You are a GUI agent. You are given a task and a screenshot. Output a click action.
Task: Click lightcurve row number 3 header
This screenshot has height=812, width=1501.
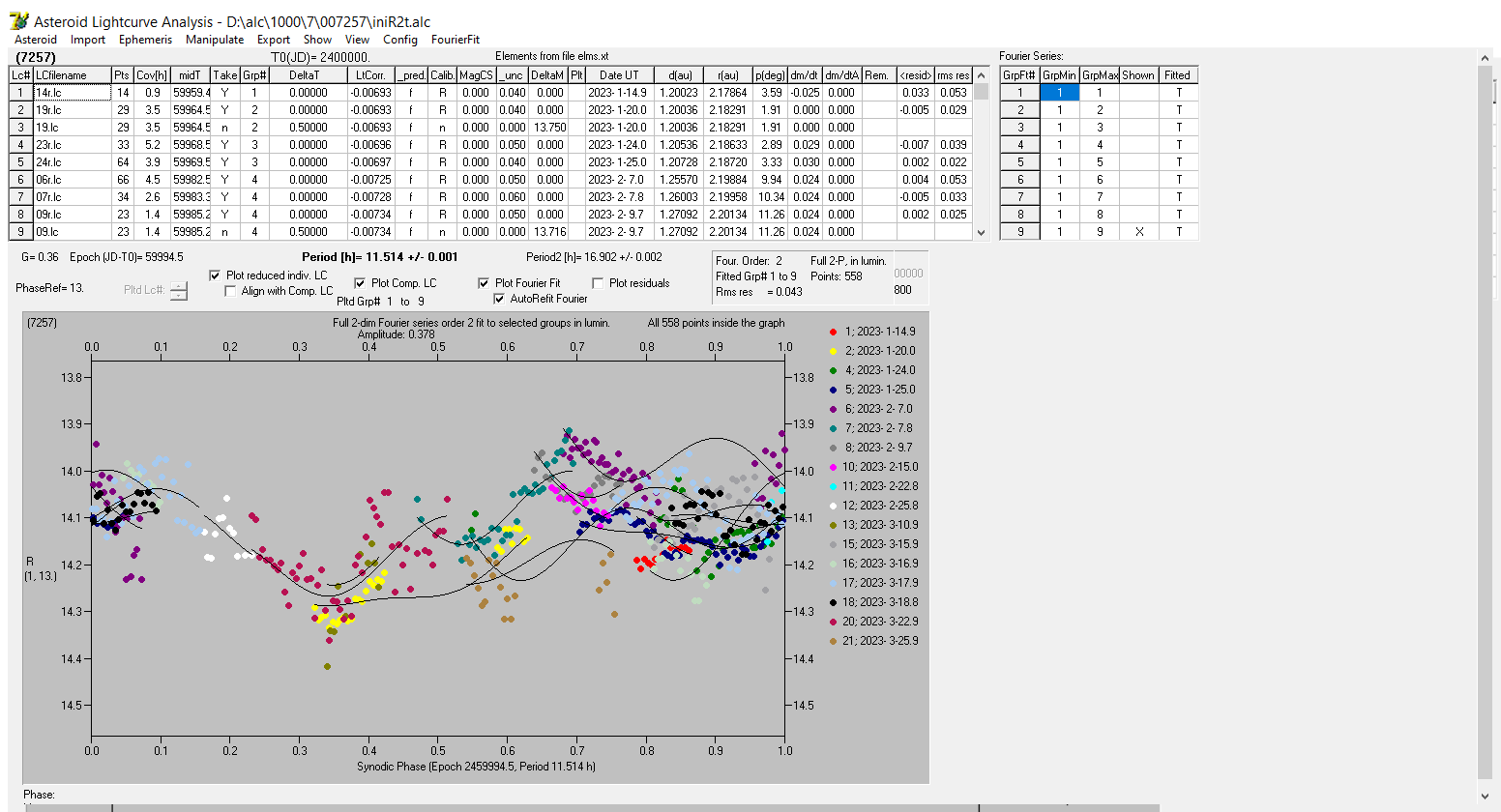(20, 128)
